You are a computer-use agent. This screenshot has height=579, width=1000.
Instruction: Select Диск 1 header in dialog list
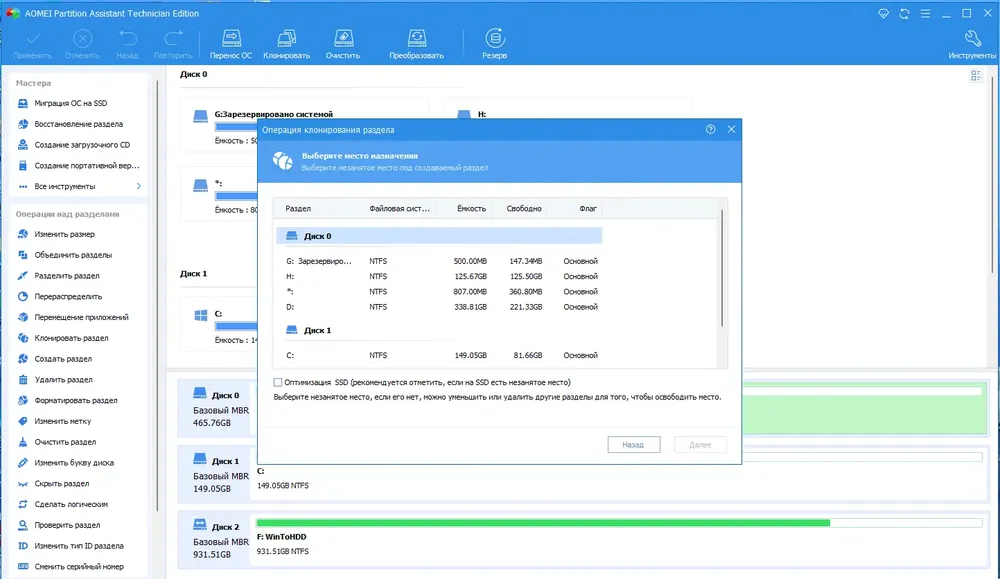pos(439,330)
